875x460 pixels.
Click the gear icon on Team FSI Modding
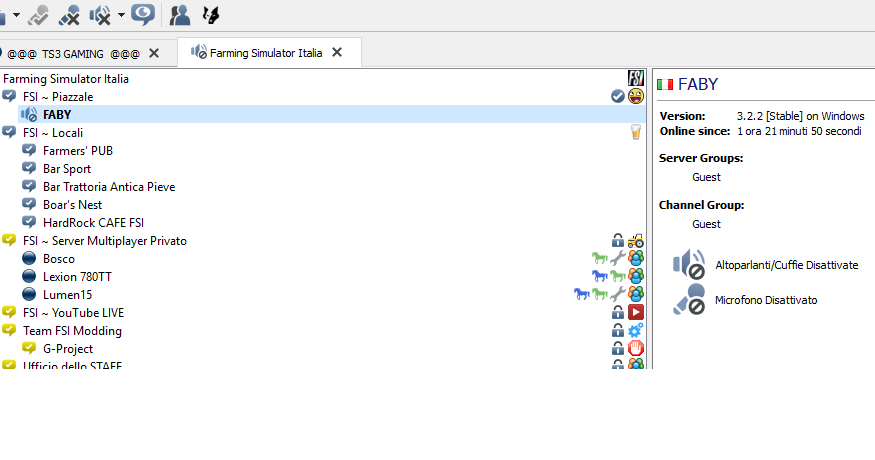[x=635, y=331]
